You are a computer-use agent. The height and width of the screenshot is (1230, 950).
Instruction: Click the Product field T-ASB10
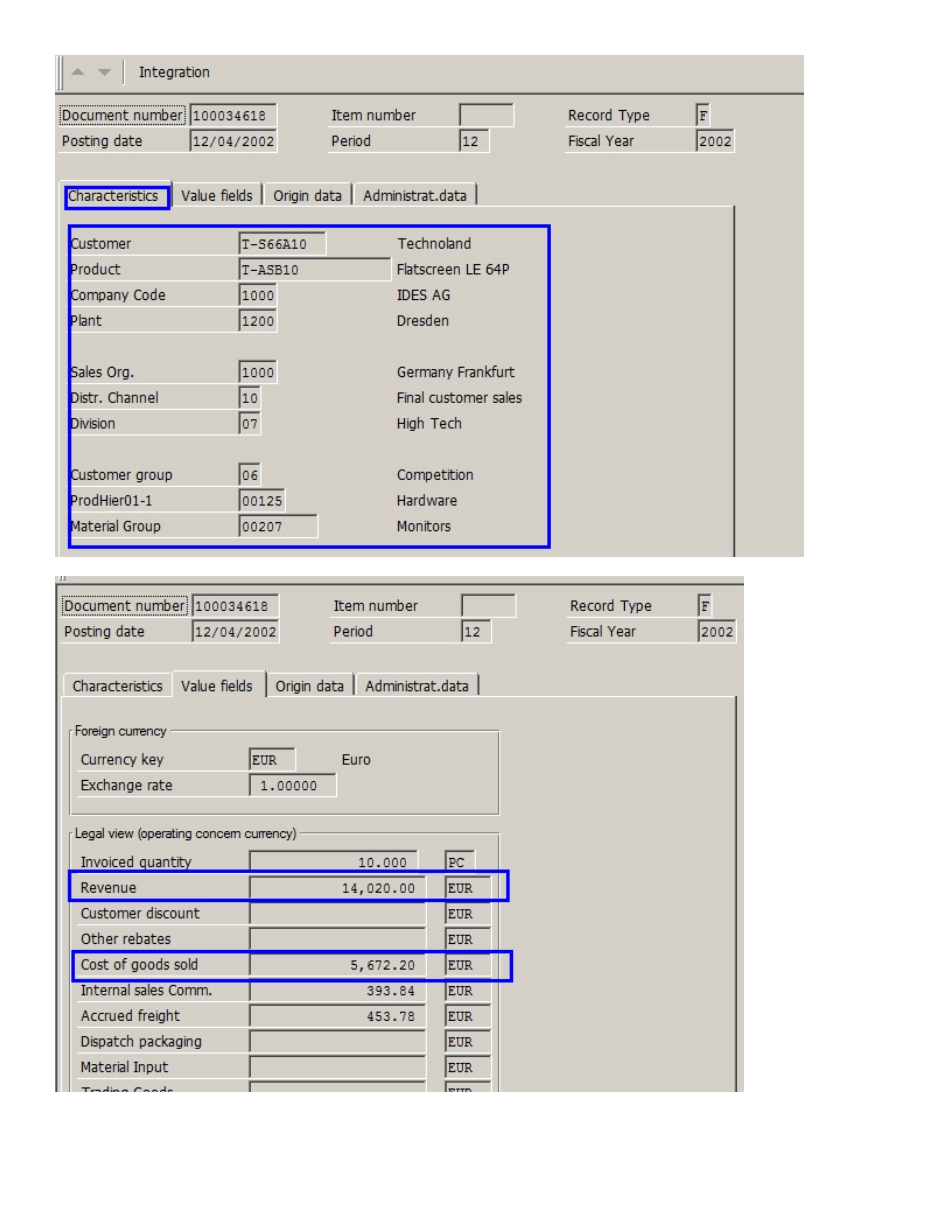point(315,270)
